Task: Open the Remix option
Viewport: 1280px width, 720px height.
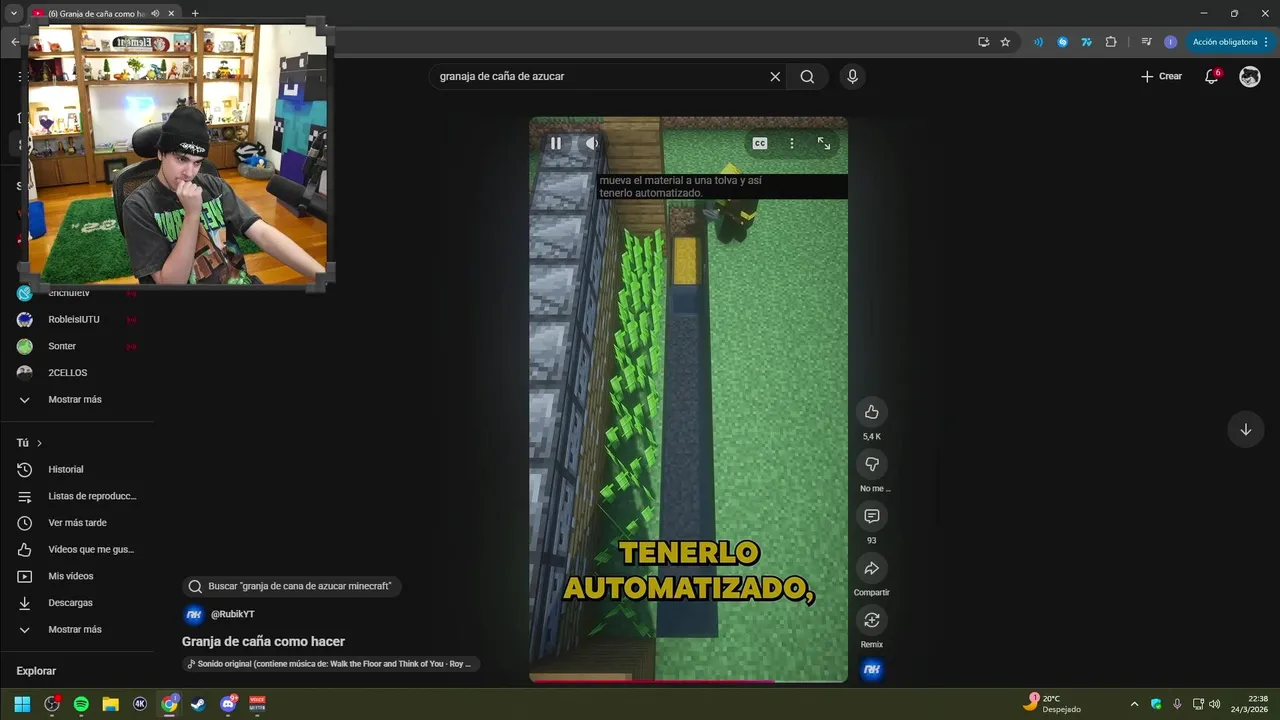Action: coord(872,620)
